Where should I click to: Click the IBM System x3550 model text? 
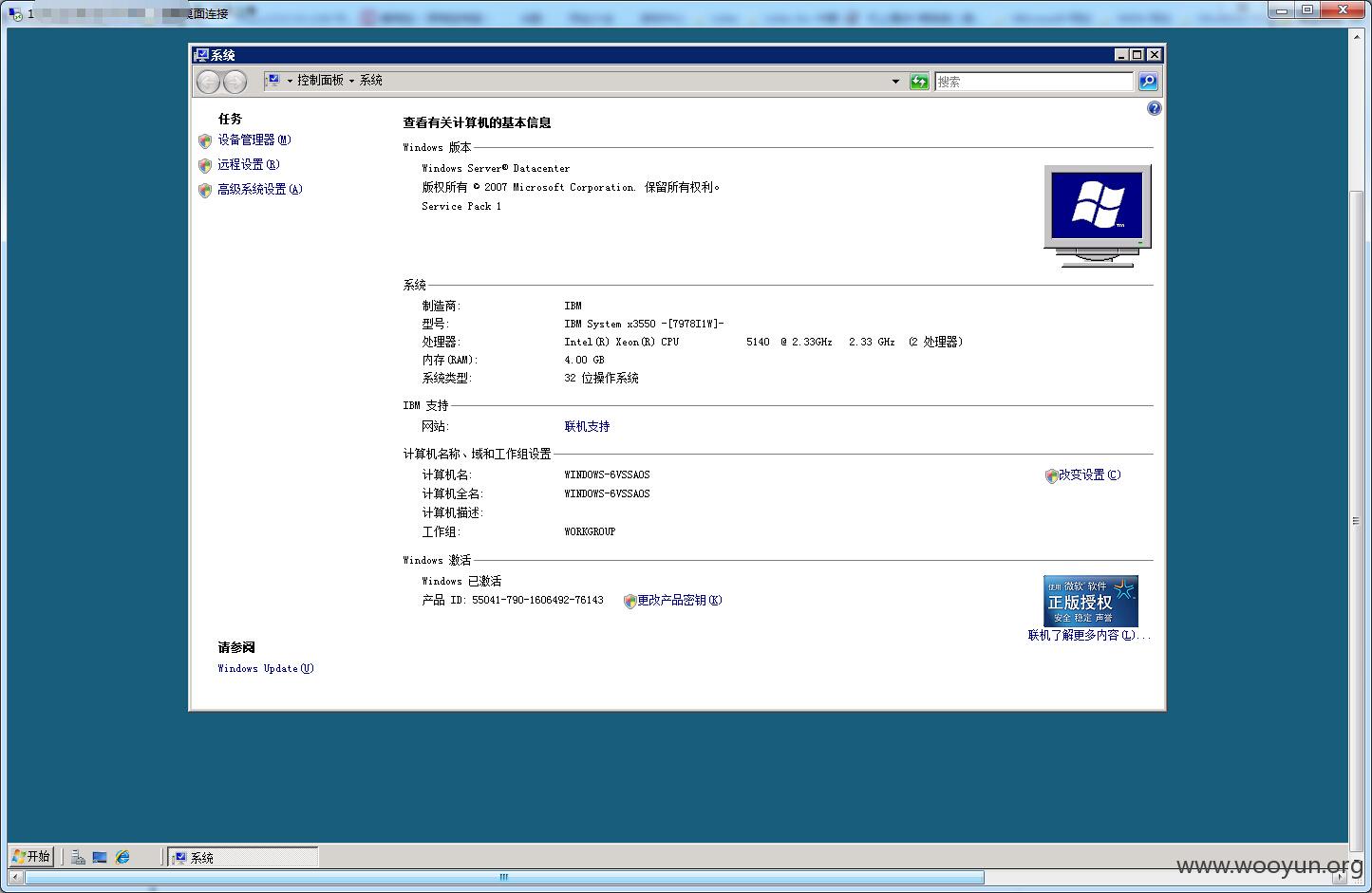pyautogui.click(x=644, y=325)
